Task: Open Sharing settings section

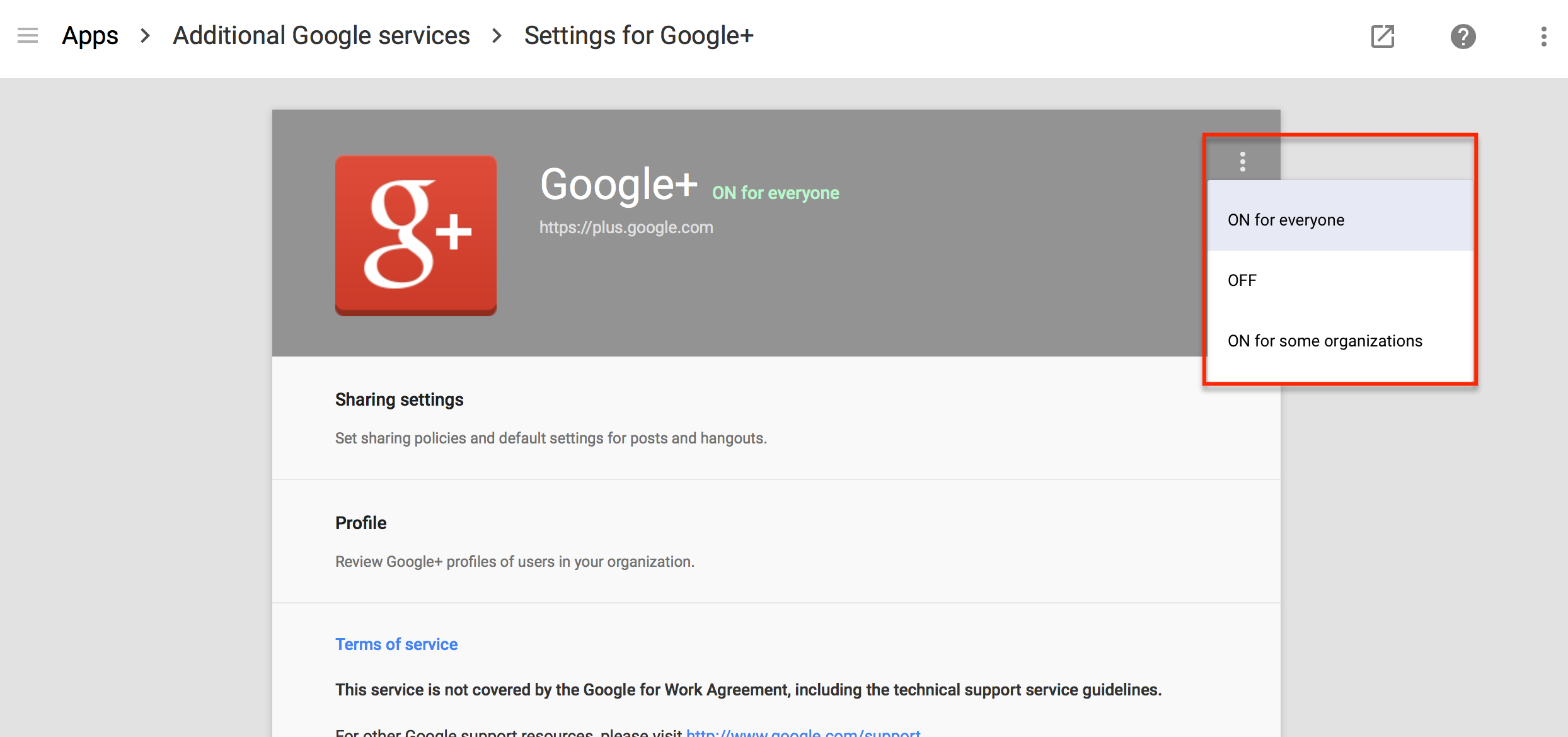Action: [x=776, y=418]
